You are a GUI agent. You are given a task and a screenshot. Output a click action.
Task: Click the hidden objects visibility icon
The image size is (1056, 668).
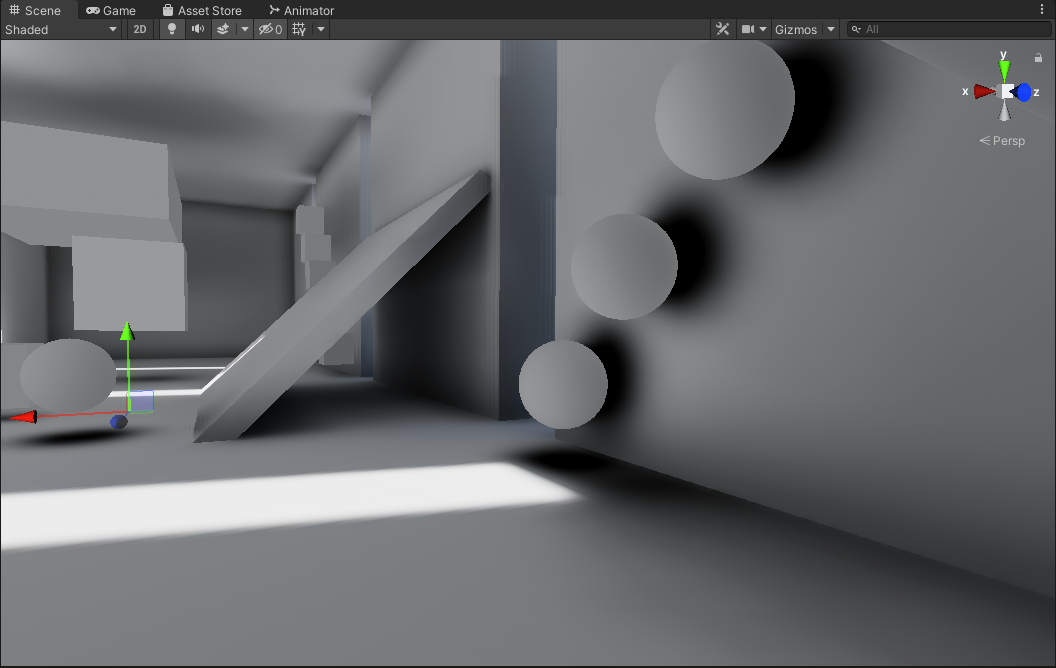pyautogui.click(x=270, y=29)
